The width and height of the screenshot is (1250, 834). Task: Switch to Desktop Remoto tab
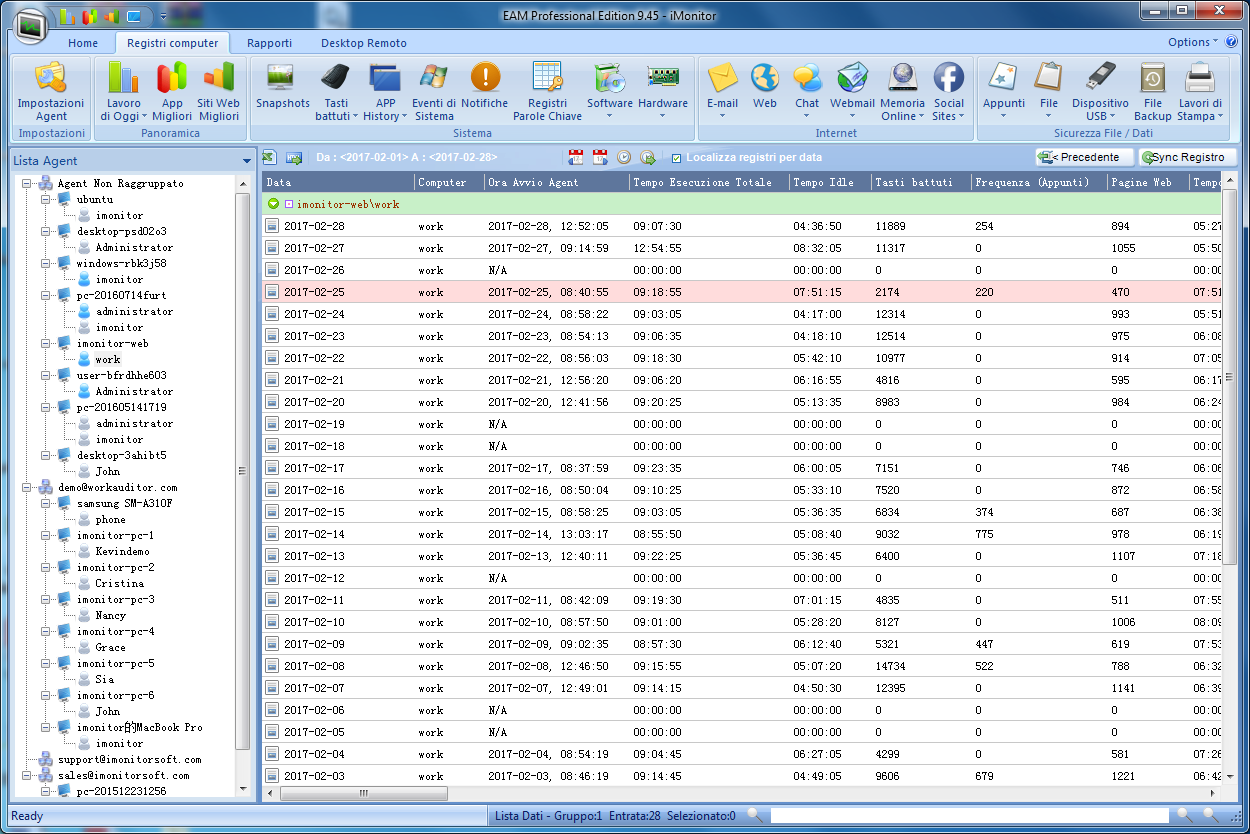pos(363,43)
